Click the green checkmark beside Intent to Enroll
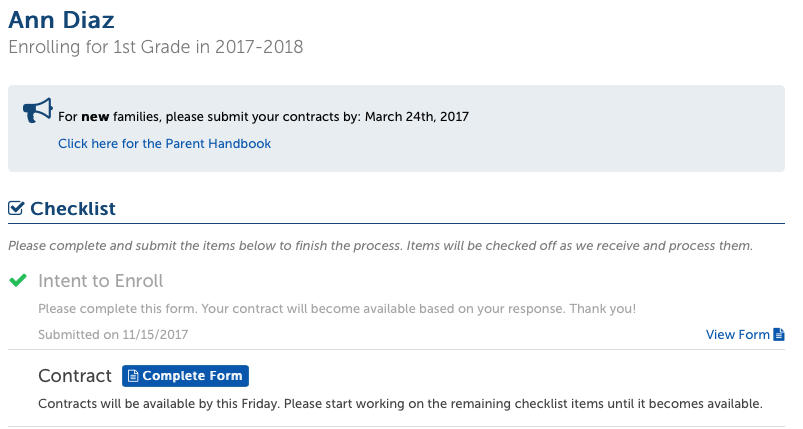Screen dimensions: 803x429 pyautogui.click(x=18, y=280)
